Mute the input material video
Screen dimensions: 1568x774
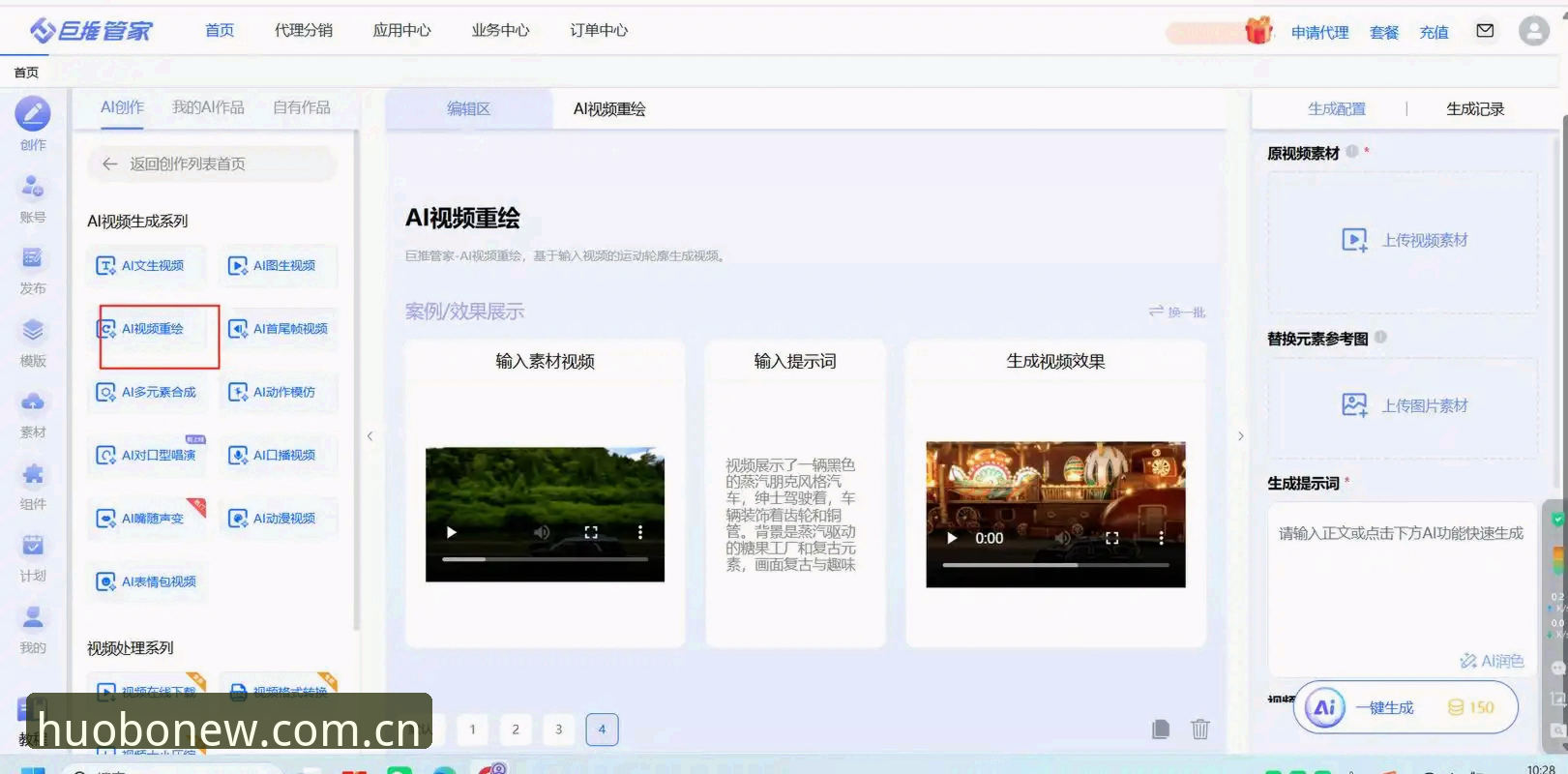[x=542, y=532]
